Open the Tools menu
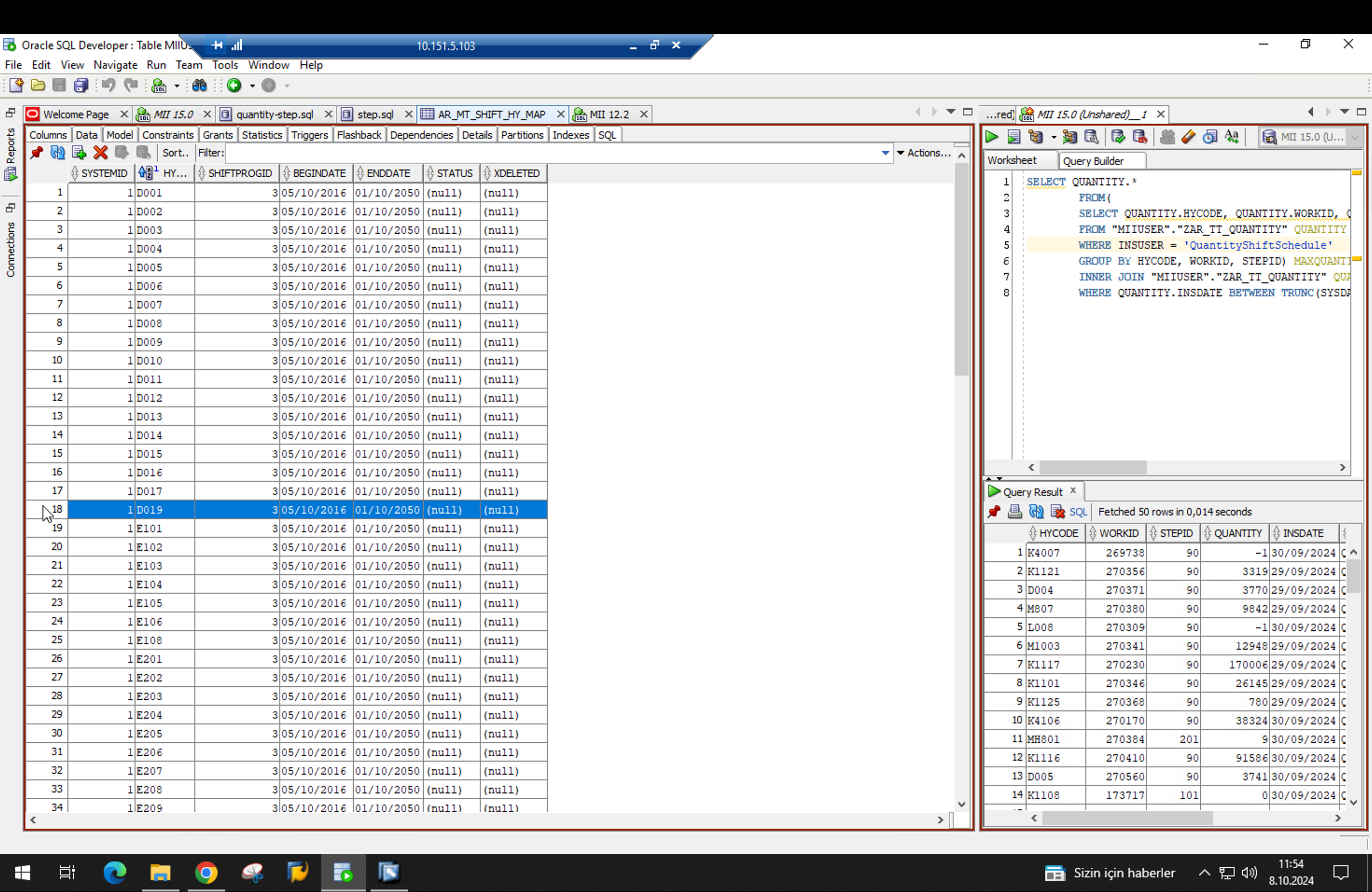Screen dimensions: 1372x892 (224, 64)
